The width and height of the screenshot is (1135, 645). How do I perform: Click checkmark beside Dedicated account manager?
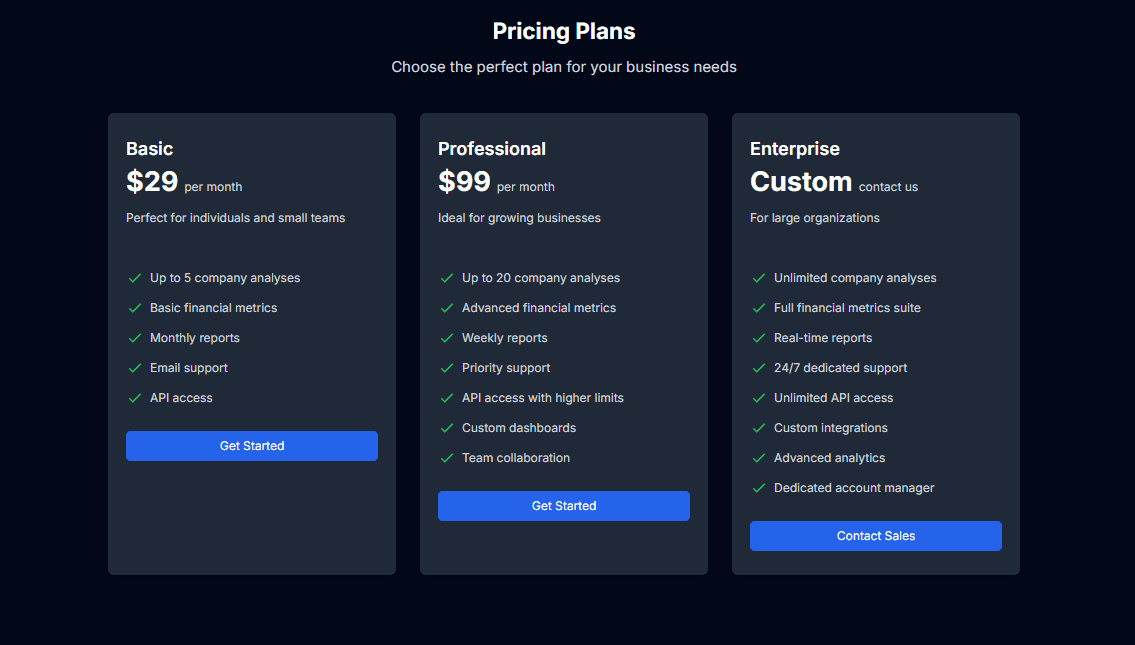[x=759, y=488]
